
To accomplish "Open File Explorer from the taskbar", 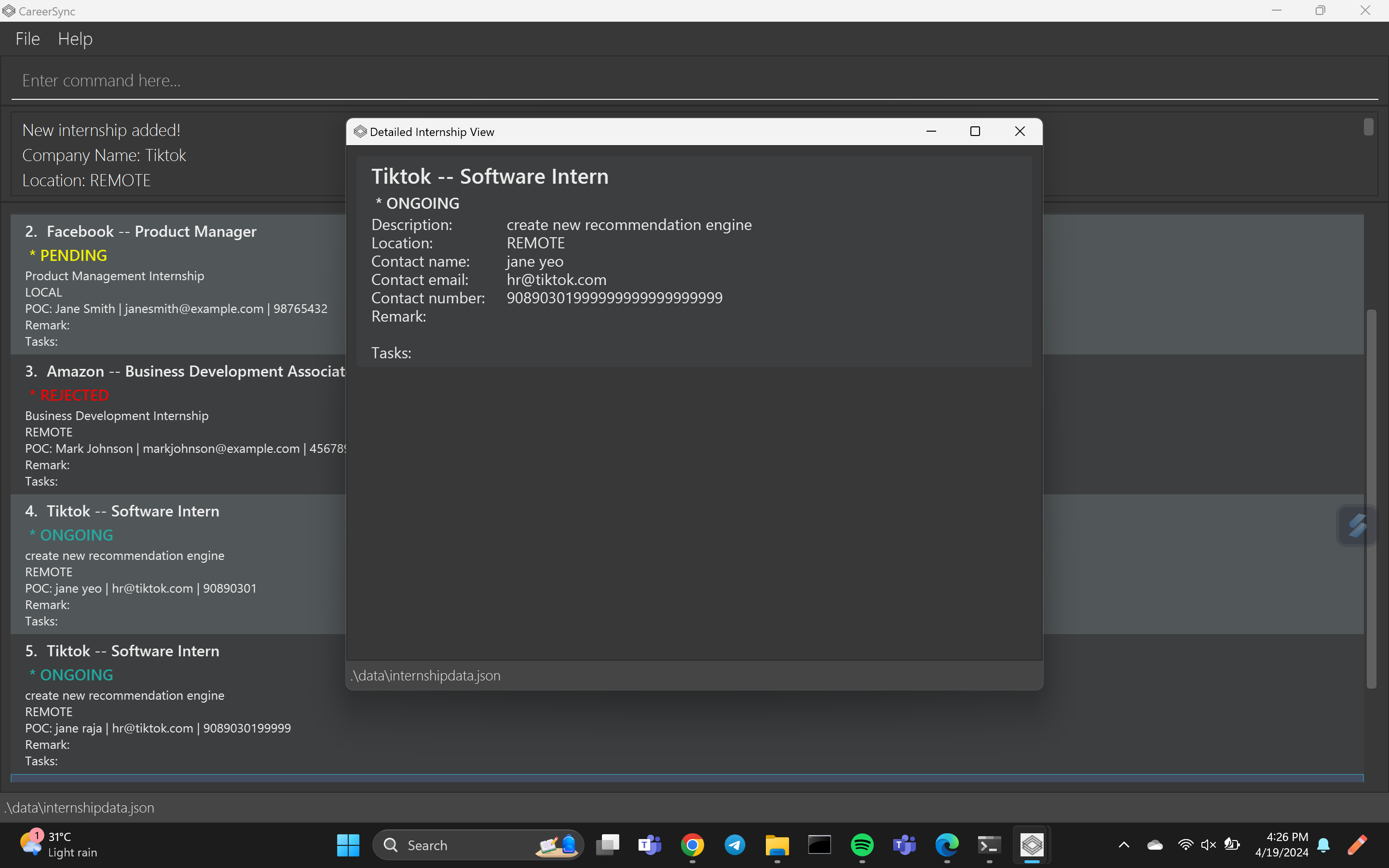I will 777,844.
